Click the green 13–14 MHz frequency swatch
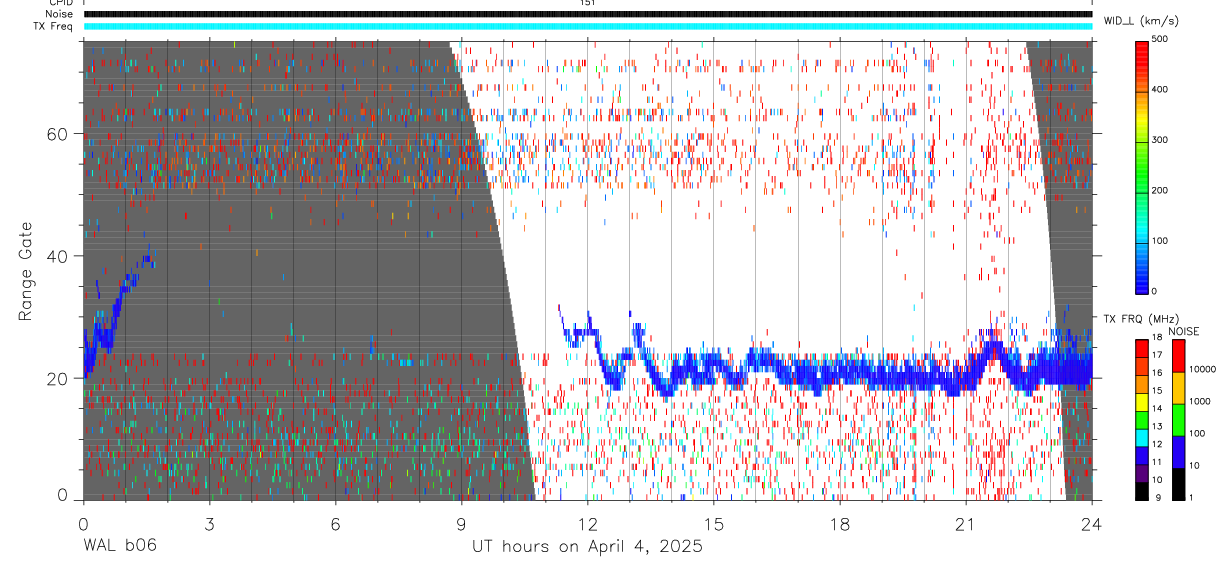The image size is (1228, 567). (1142, 418)
